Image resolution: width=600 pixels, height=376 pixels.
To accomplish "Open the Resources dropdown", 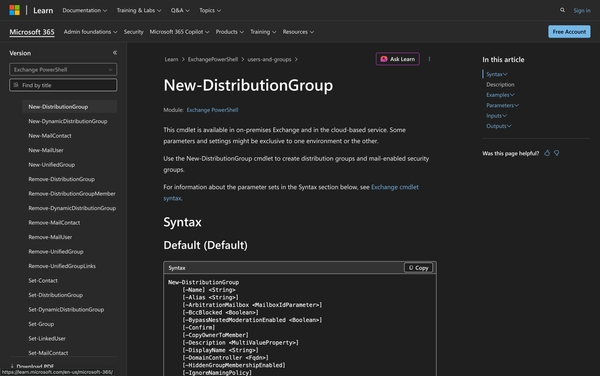I will [x=298, y=32].
